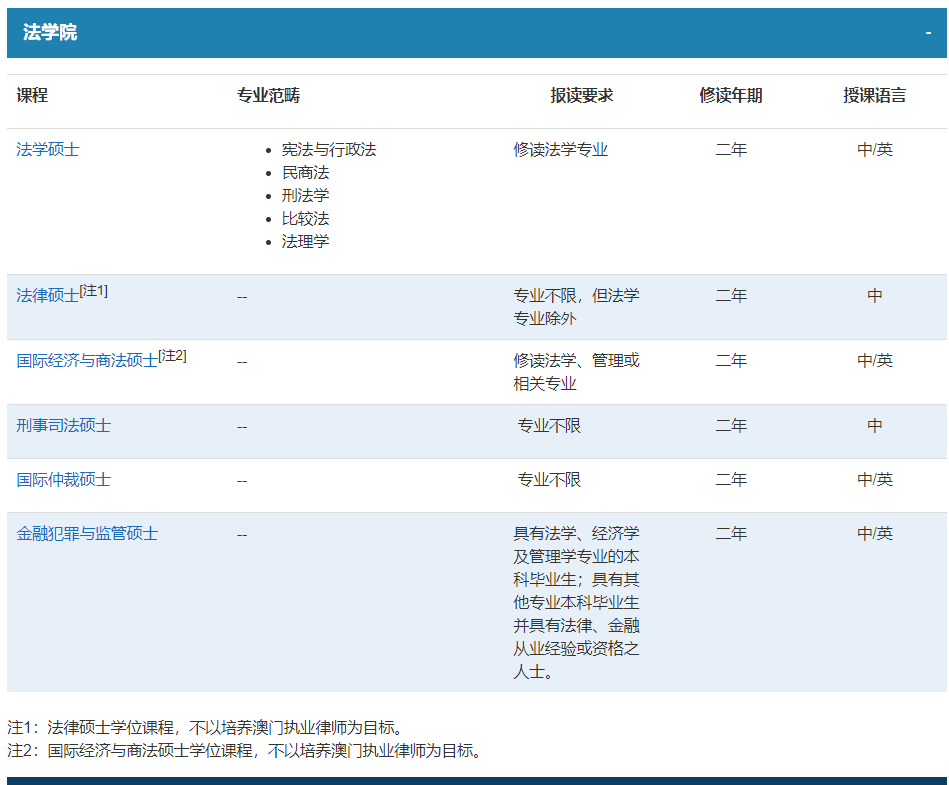Open the 法律硕士 course link
Image resolution: width=949 pixels, height=785 pixels.
click(47, 296)
